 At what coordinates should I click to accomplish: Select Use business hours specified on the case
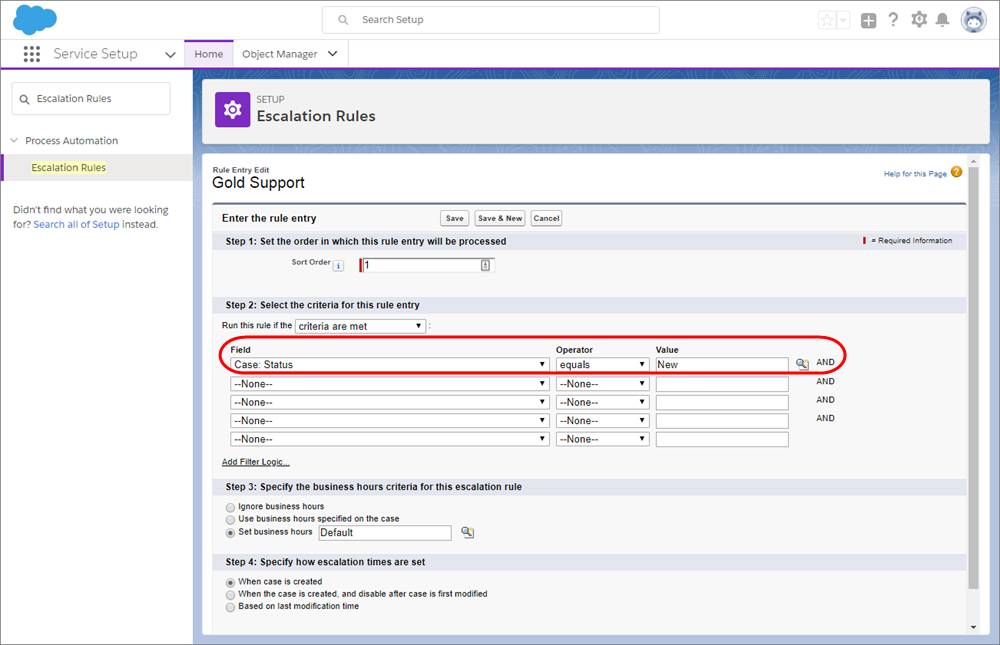[x=230, y=520]
